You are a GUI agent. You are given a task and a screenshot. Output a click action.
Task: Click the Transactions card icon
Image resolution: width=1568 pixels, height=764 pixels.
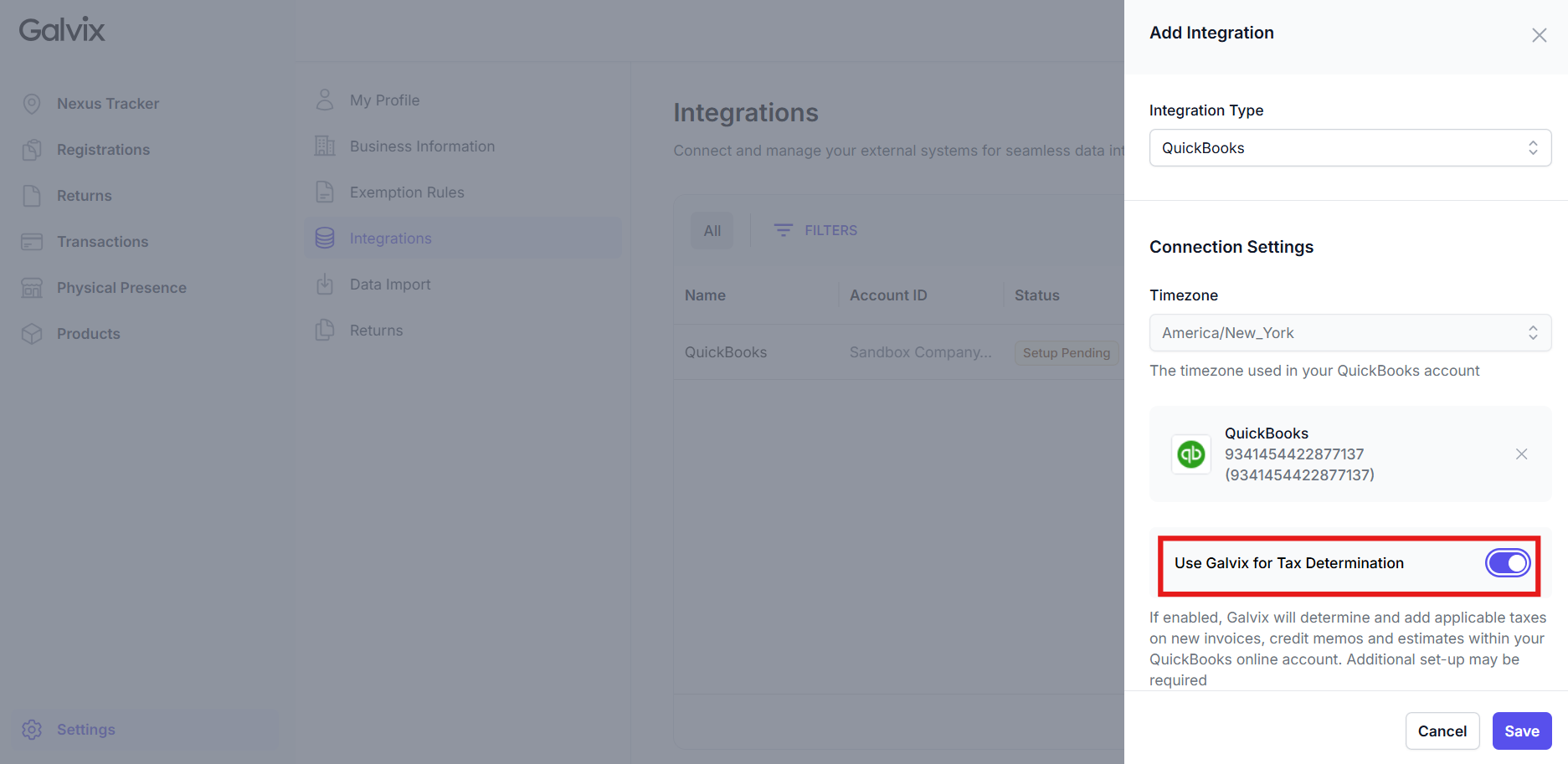32,242
